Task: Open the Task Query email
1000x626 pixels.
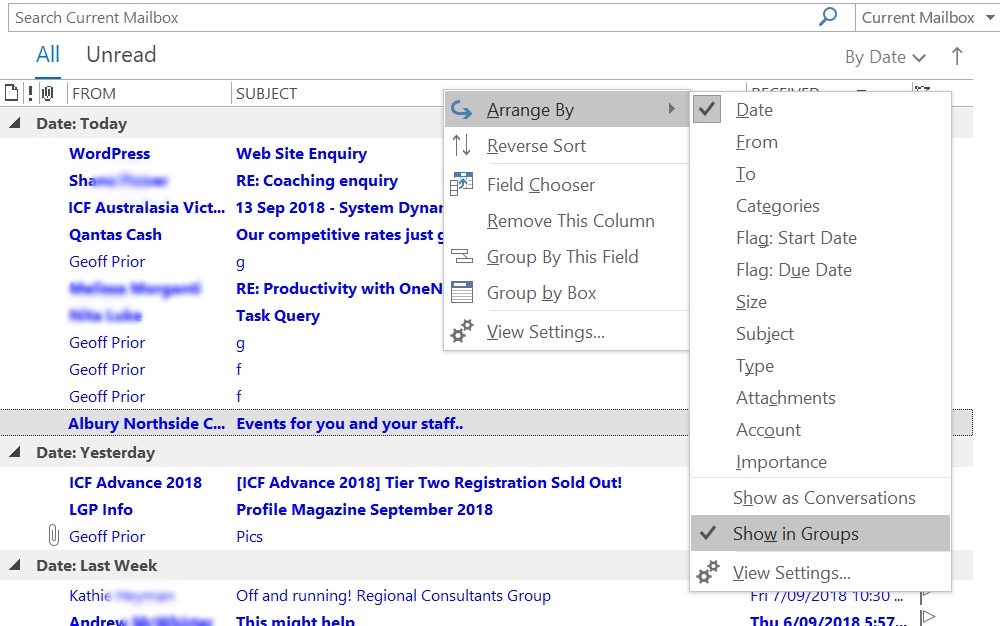Action: point(222,316)
